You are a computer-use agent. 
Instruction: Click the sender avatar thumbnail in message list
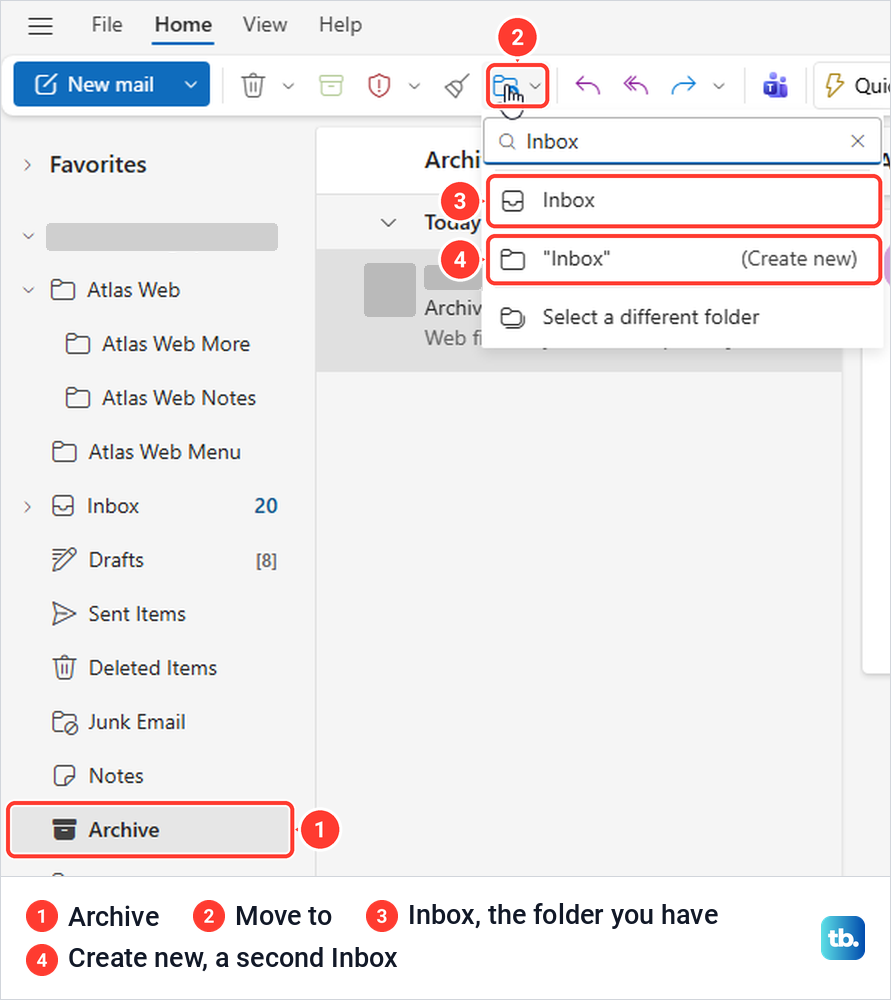[390, 290]
